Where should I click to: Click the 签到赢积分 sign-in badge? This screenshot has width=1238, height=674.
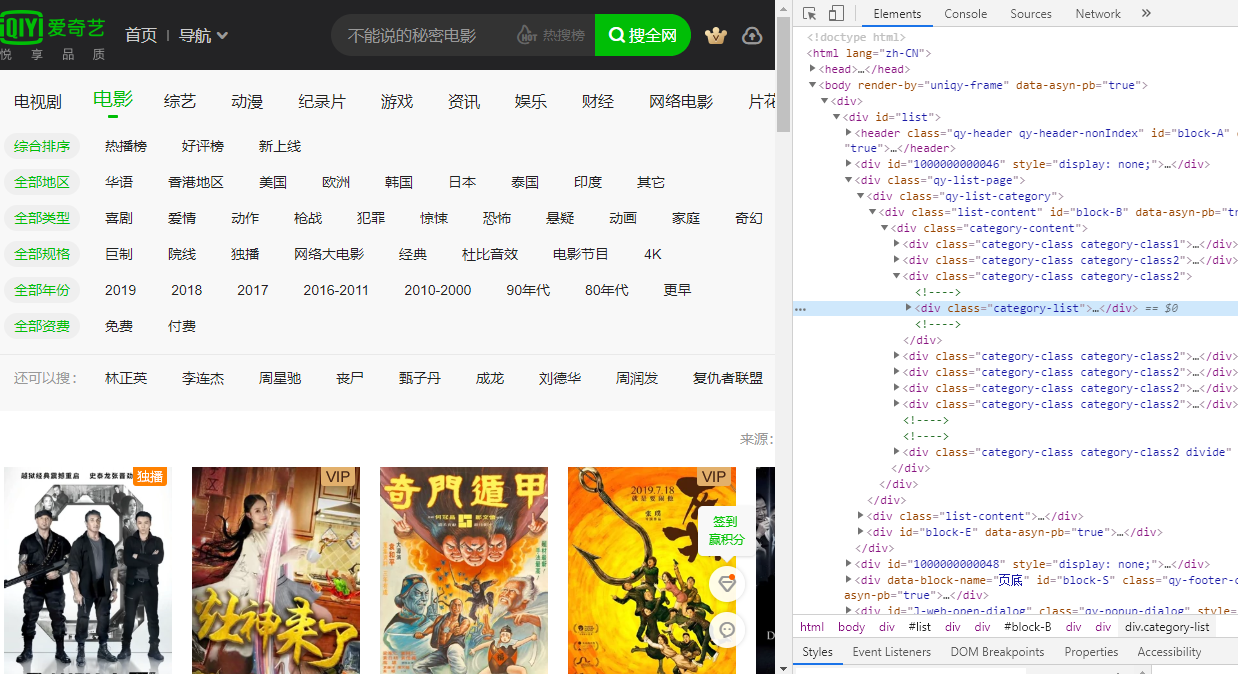click(x=727, y=530)
